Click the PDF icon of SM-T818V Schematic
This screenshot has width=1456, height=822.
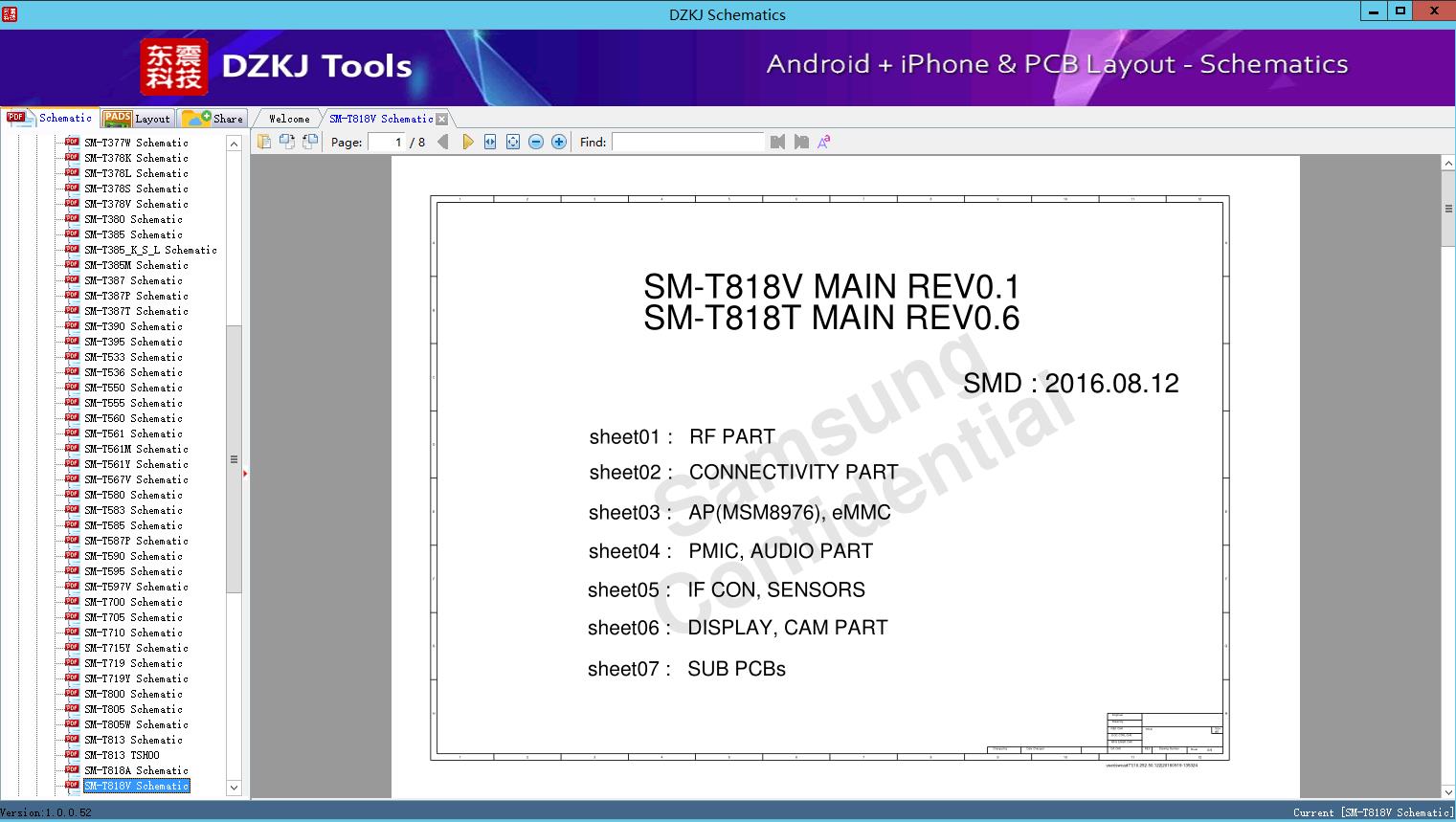72,785
